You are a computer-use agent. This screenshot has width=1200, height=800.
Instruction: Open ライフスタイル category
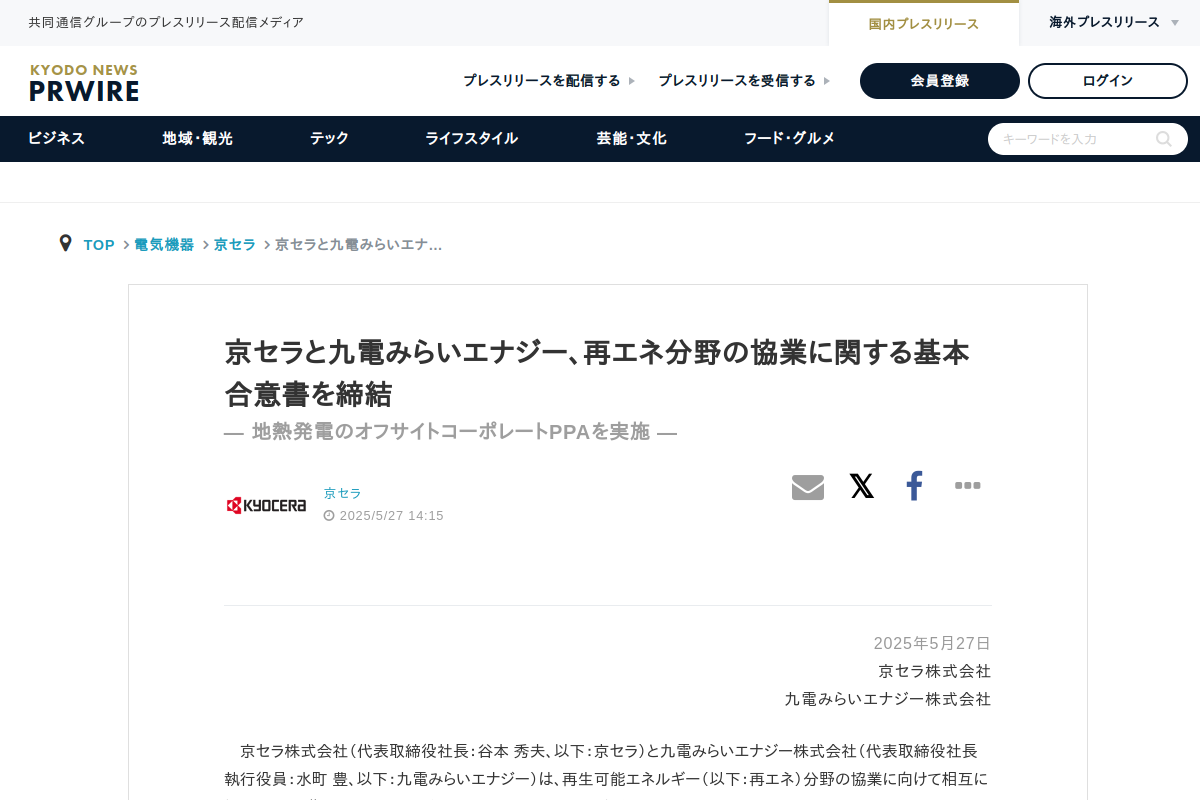[471, 139]
